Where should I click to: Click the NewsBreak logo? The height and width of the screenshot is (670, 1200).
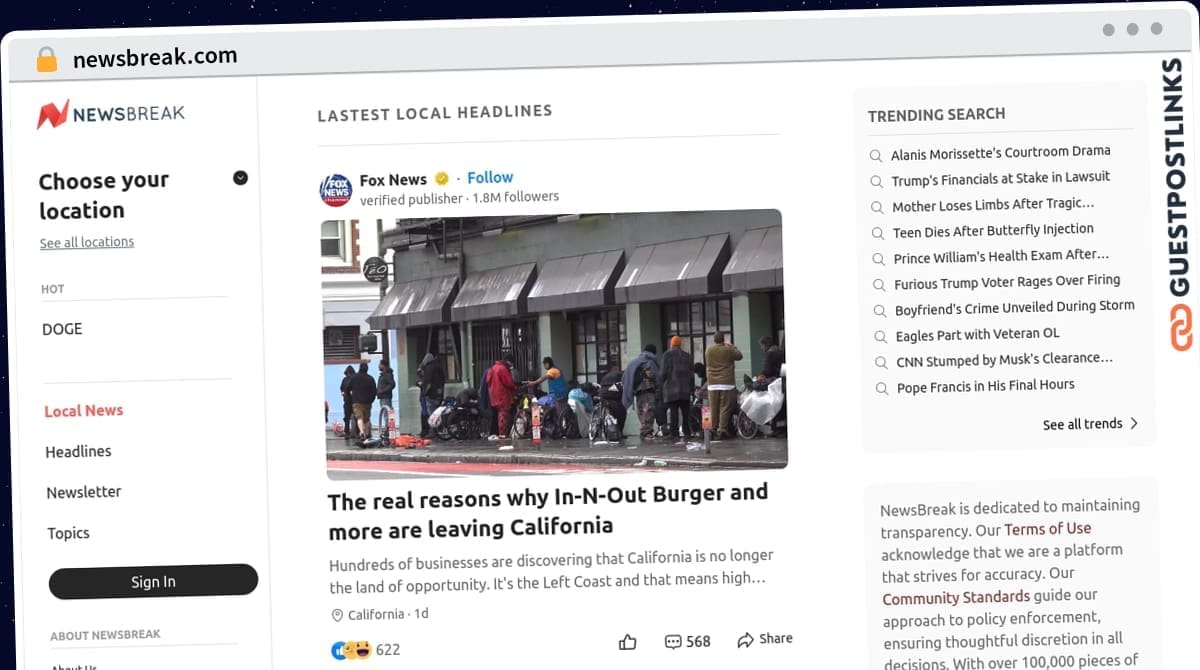(111, 113)
